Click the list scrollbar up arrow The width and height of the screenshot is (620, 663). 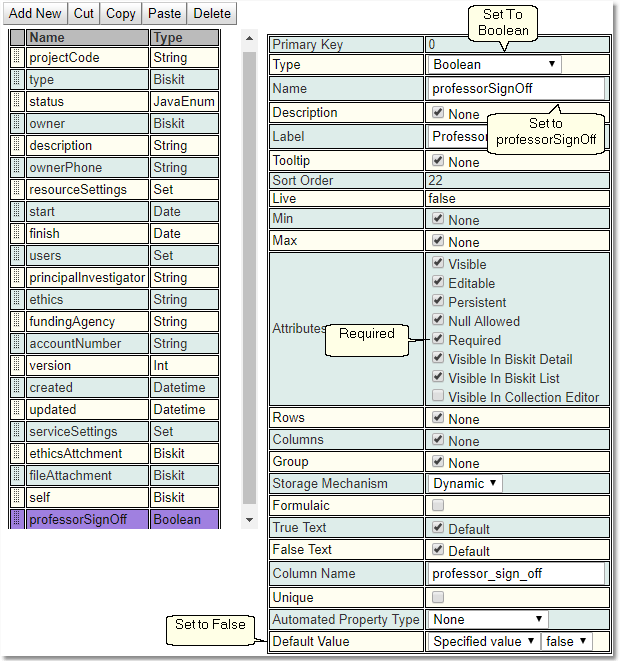click(249, 37)
